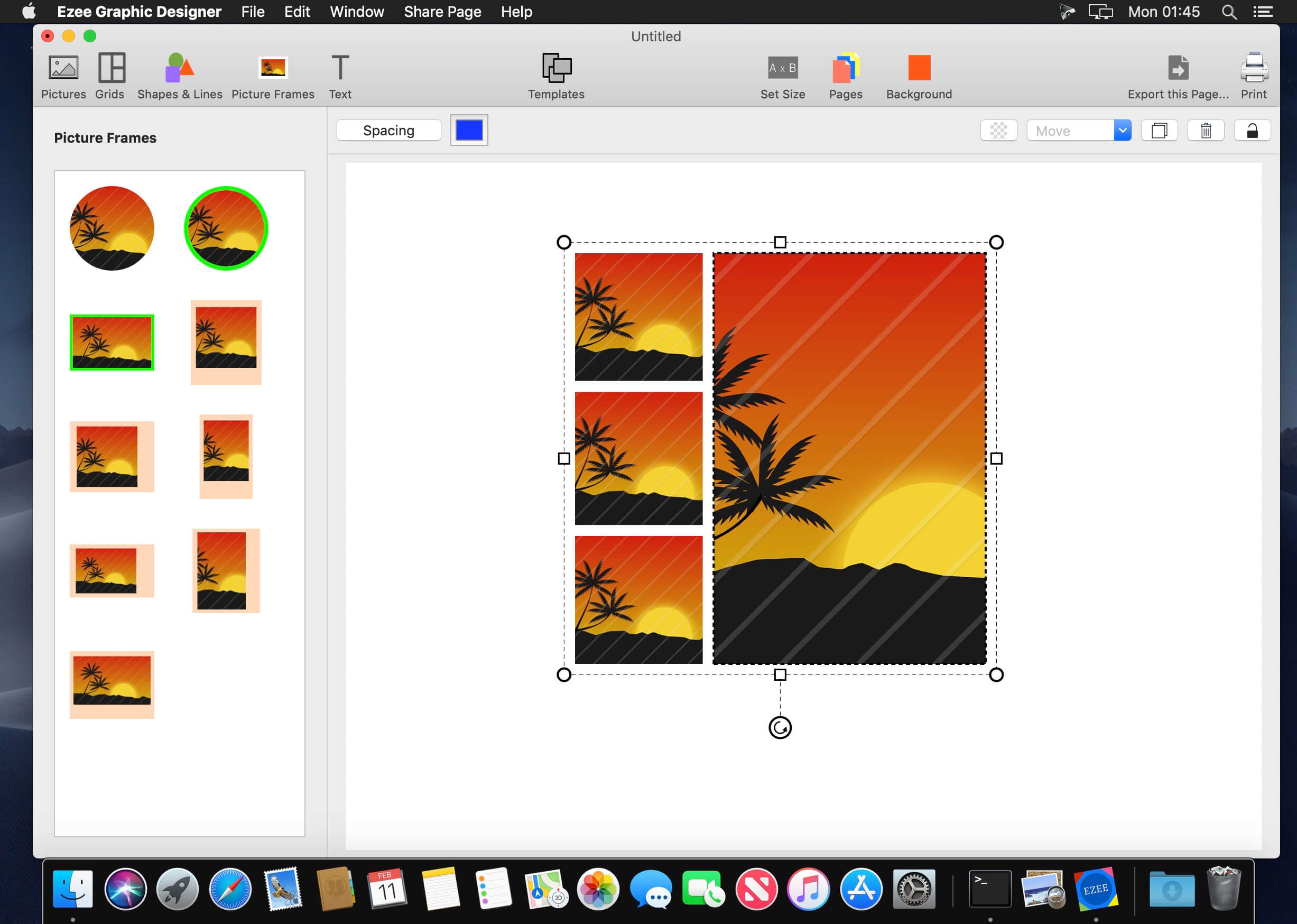Open the File menu
This screenshot has height=924, width=1297.
(x=253, y=12)
